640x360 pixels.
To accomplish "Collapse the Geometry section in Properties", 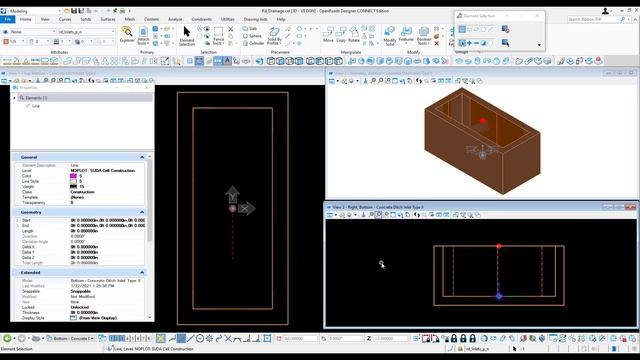I will [x=142, y=212].
